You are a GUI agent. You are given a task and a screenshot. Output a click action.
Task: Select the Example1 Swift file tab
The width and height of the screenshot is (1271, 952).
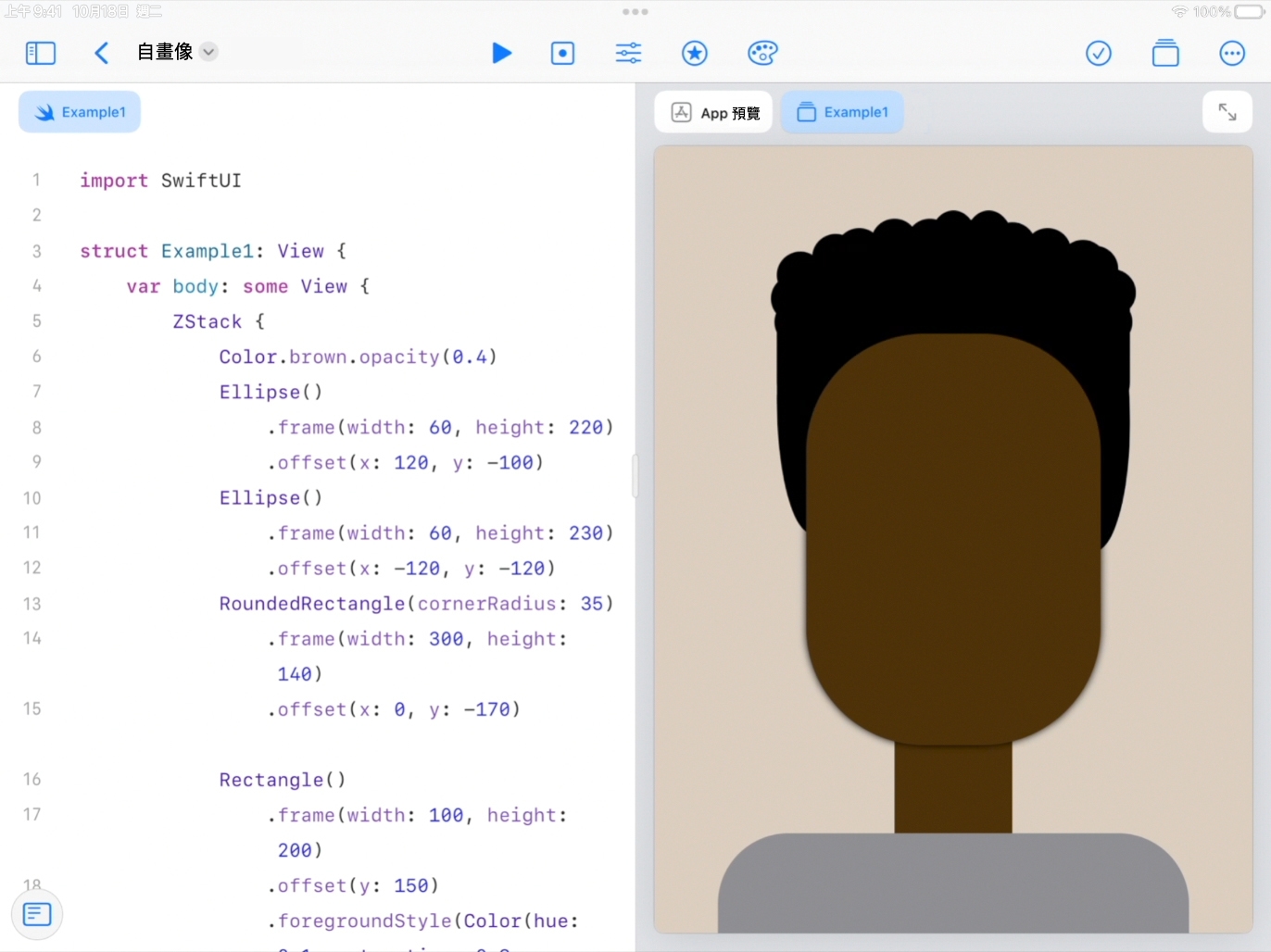point(80,112)
